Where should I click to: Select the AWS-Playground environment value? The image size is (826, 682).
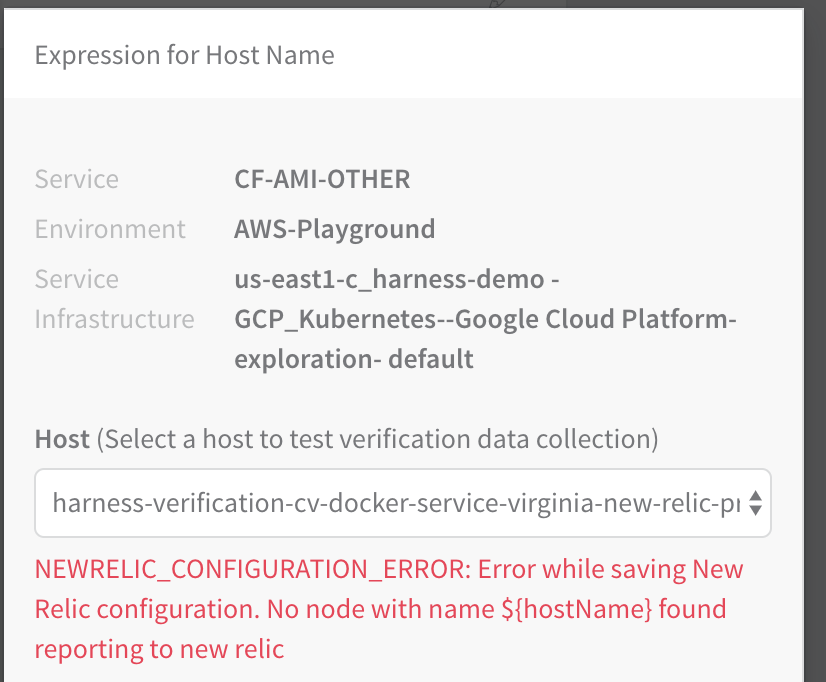pyautogui.click(x=335, y=229)
